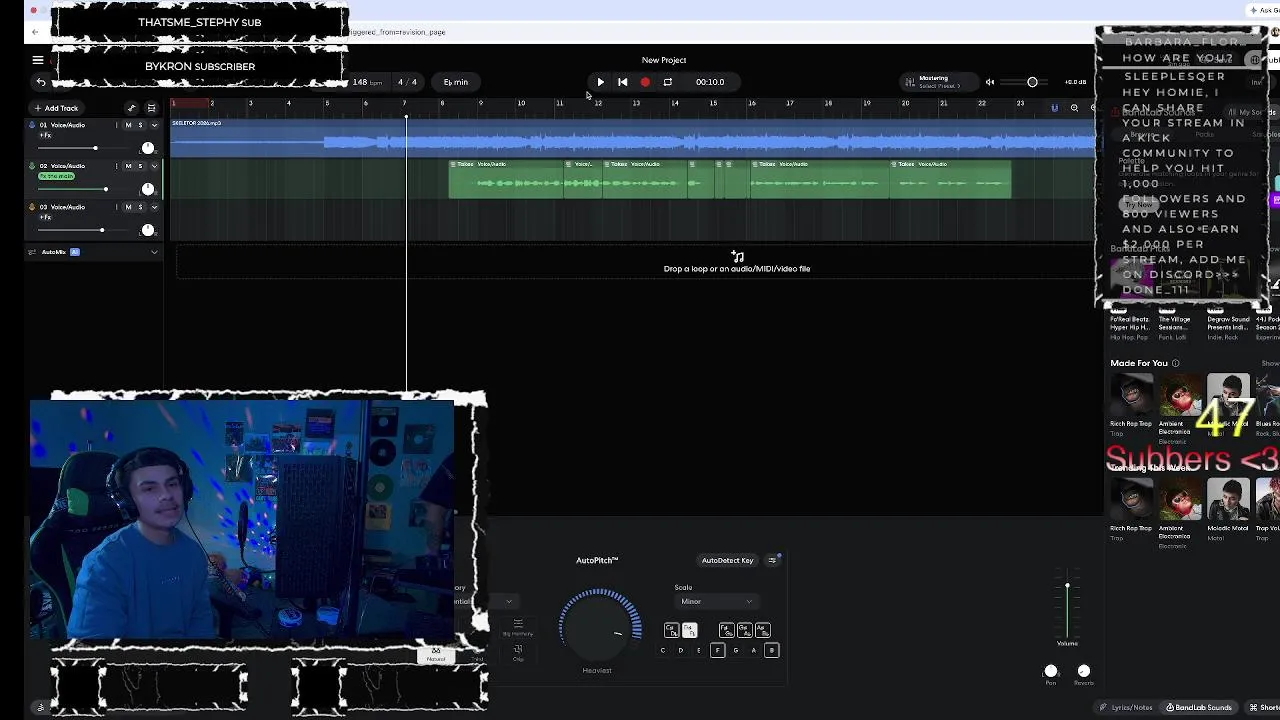The height and width of the screenshot is (720, 1280).
Task: Mute track 01 Voice/Audio
Action: click(128, 125)
